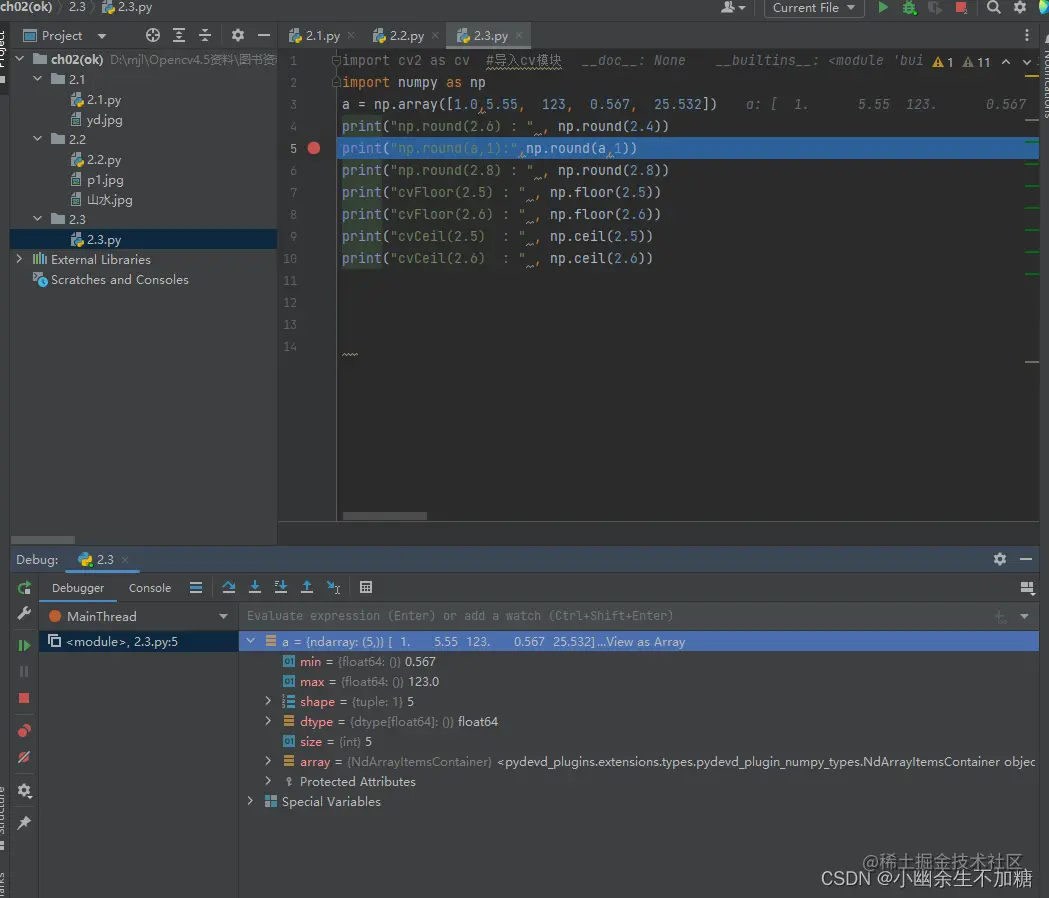Click Step Into My Code icon
Viewport: 1049px width, 898px height.
281,587
